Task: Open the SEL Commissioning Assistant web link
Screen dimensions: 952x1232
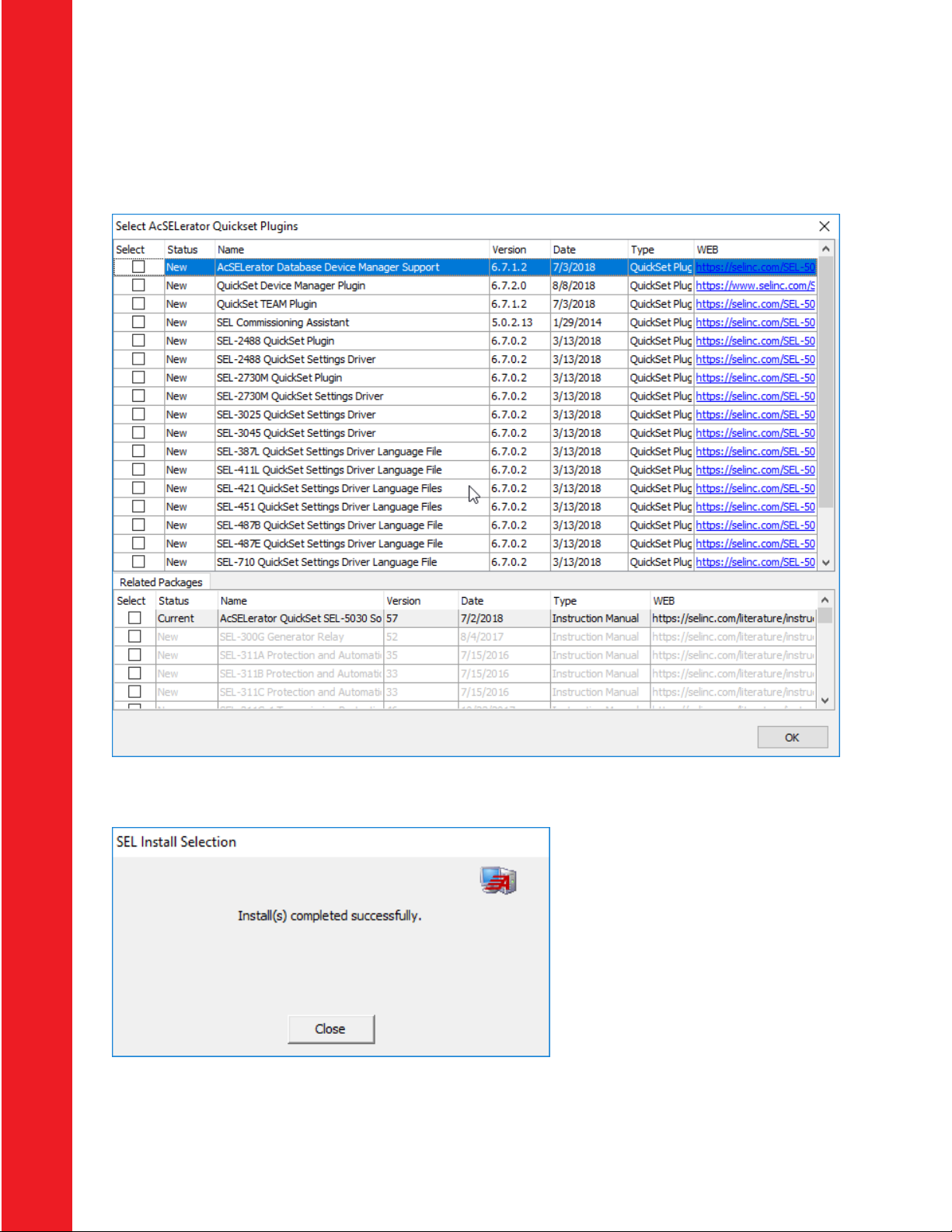Action: 755,323
